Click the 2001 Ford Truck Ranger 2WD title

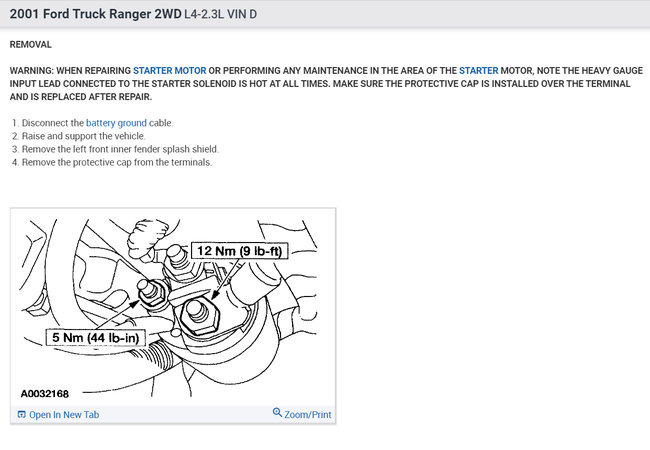coord(96,14)
